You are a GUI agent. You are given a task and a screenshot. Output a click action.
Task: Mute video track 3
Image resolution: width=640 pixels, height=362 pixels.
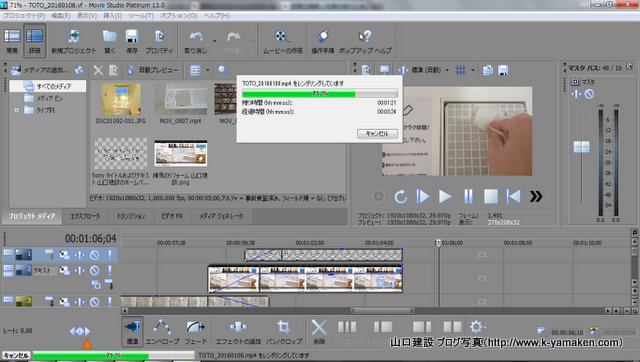[x=94, y=302]
